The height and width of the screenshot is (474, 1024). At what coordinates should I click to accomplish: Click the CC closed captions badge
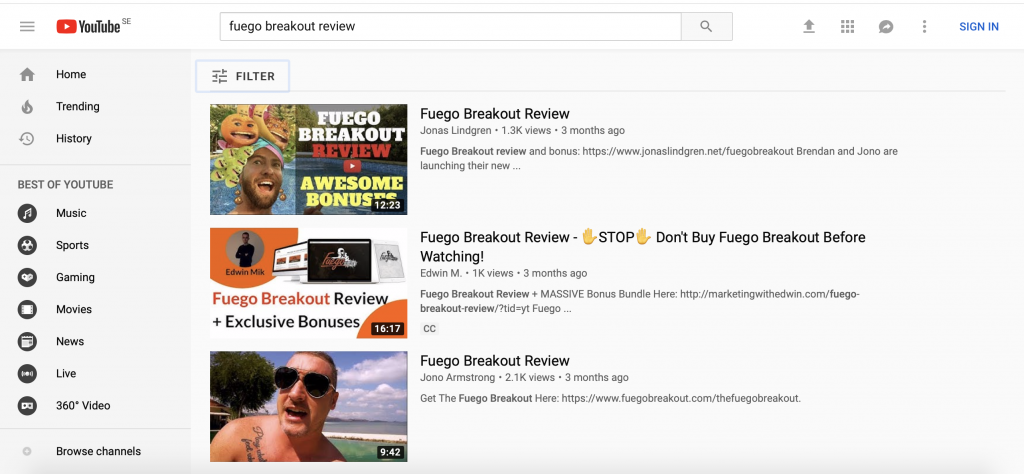coord(429,328)
